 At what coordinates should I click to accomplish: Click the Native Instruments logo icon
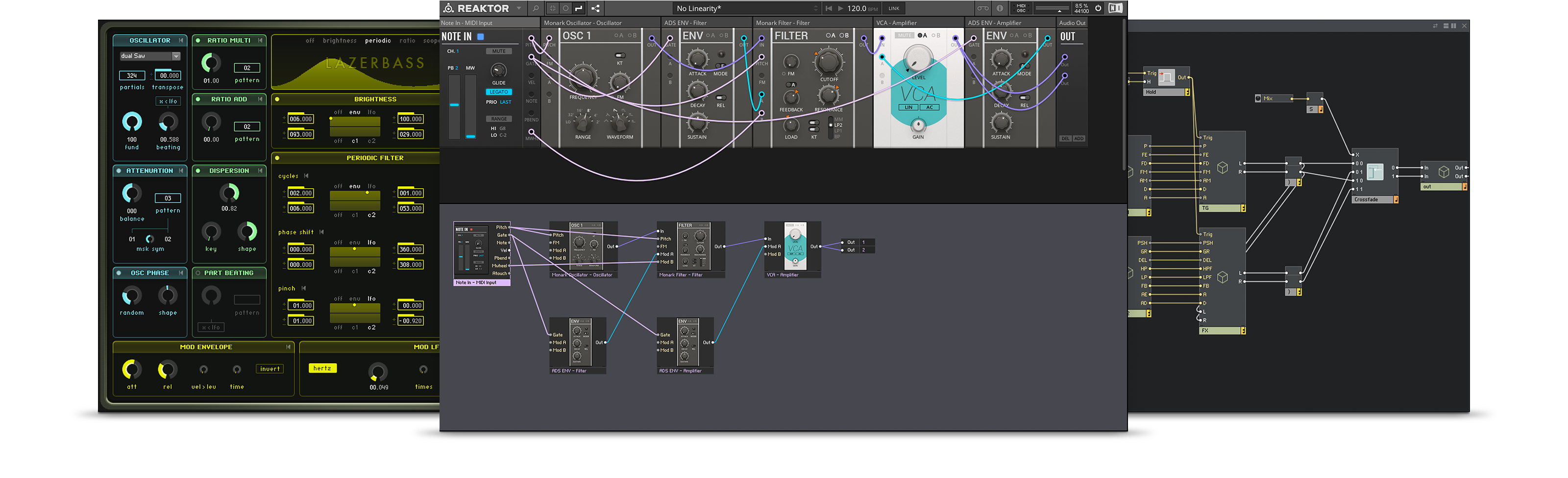1115,8
